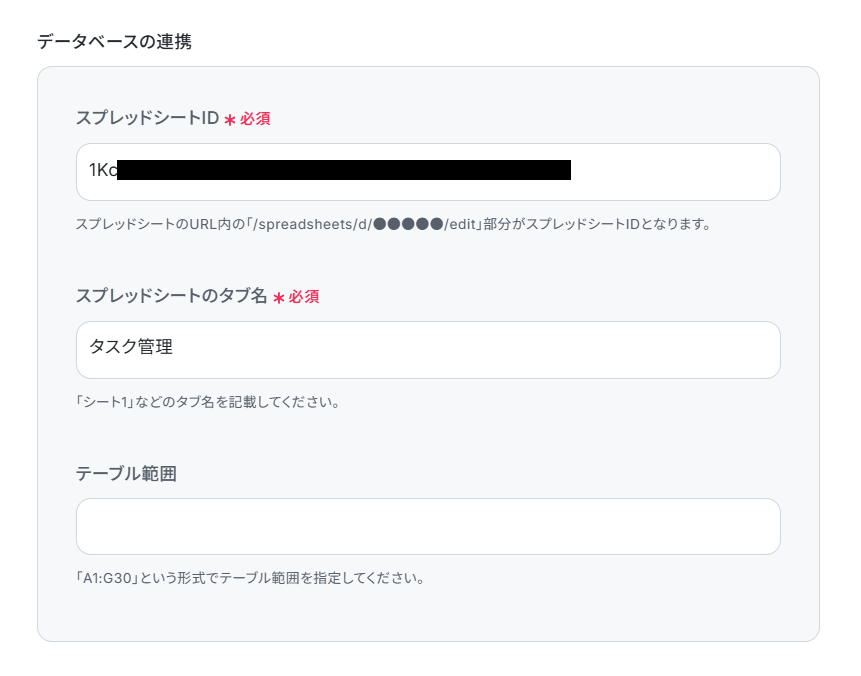Image resolution: width=861 pixels, height=676 pixels.
Task: Click red asterisk beside スプレッドシートのタブ名 label
Action: 279,298
